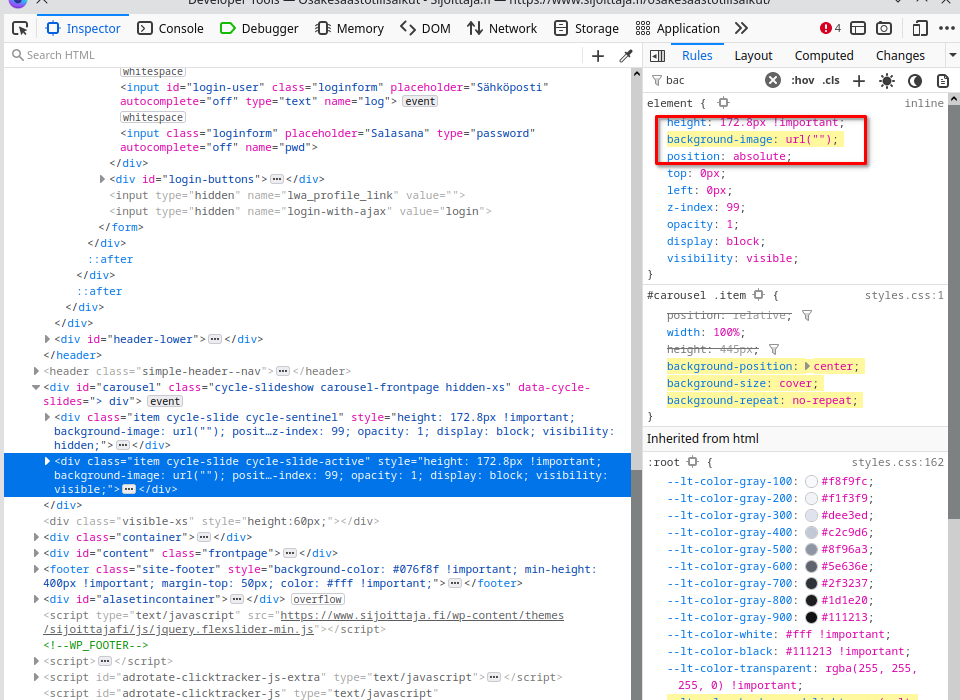The width and height of the screenshot is (960, 700).
Task: Highlight :root selector elements
Action: coord(692,462)
